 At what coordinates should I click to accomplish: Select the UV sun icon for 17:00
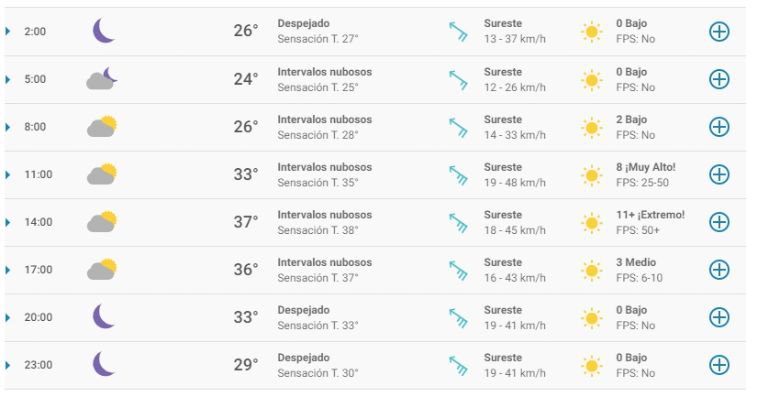tap(591, 270)
